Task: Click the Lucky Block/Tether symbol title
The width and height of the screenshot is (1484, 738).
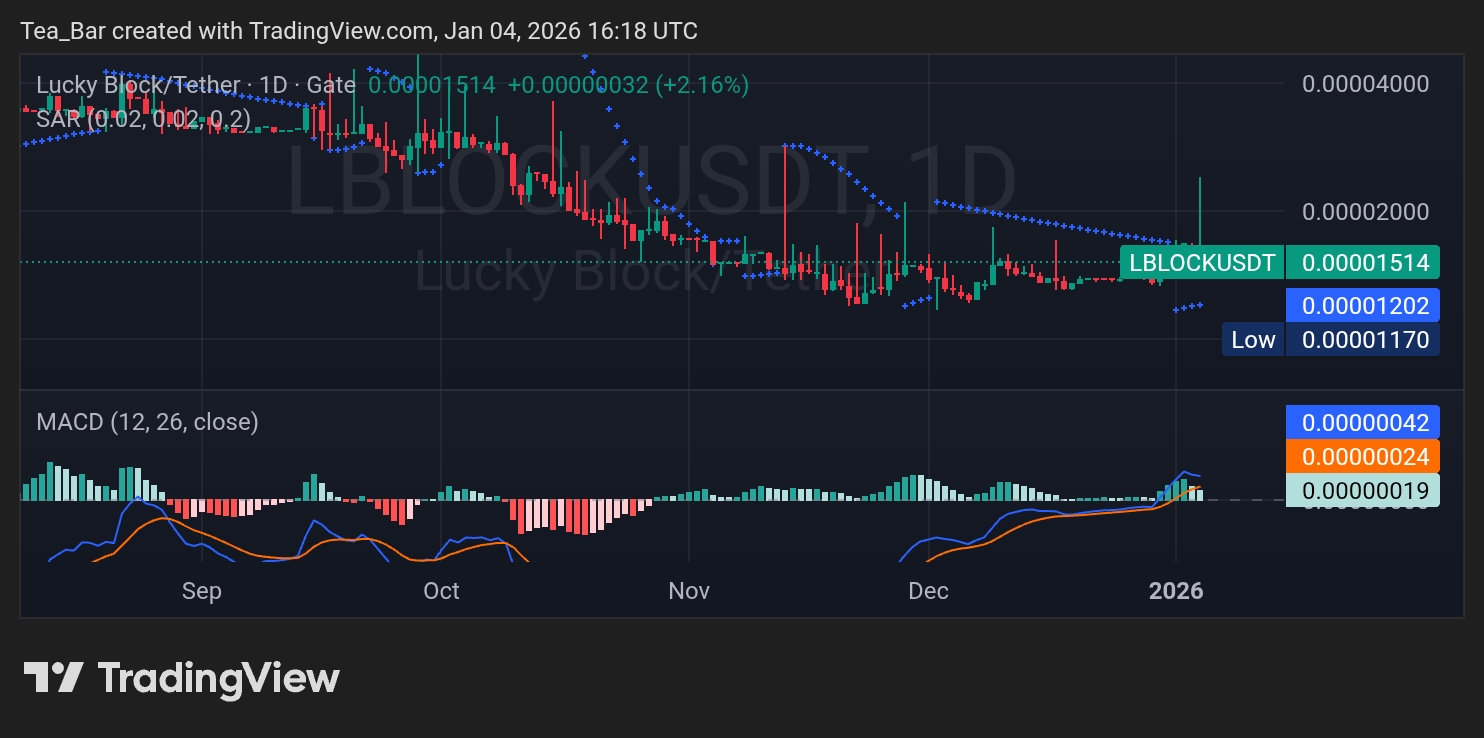Action: point(195,85)
